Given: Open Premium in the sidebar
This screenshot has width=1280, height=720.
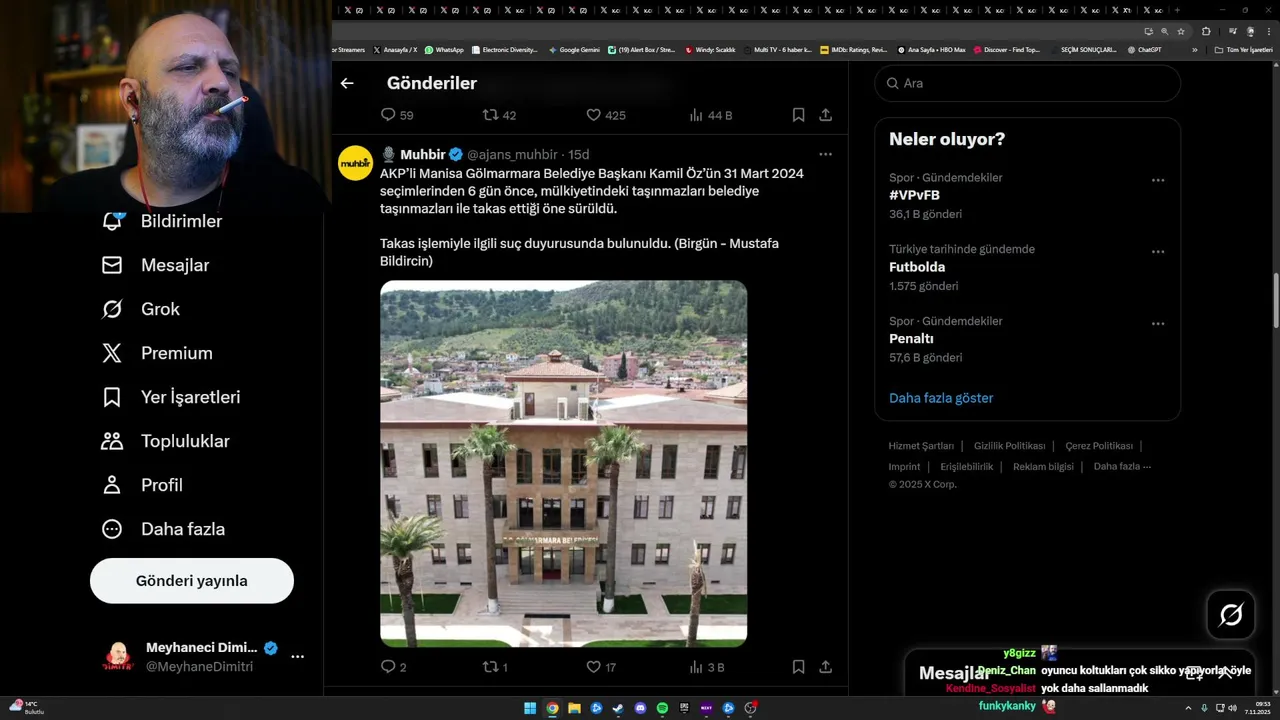Looking at the screenshot, I should point(157,353).
